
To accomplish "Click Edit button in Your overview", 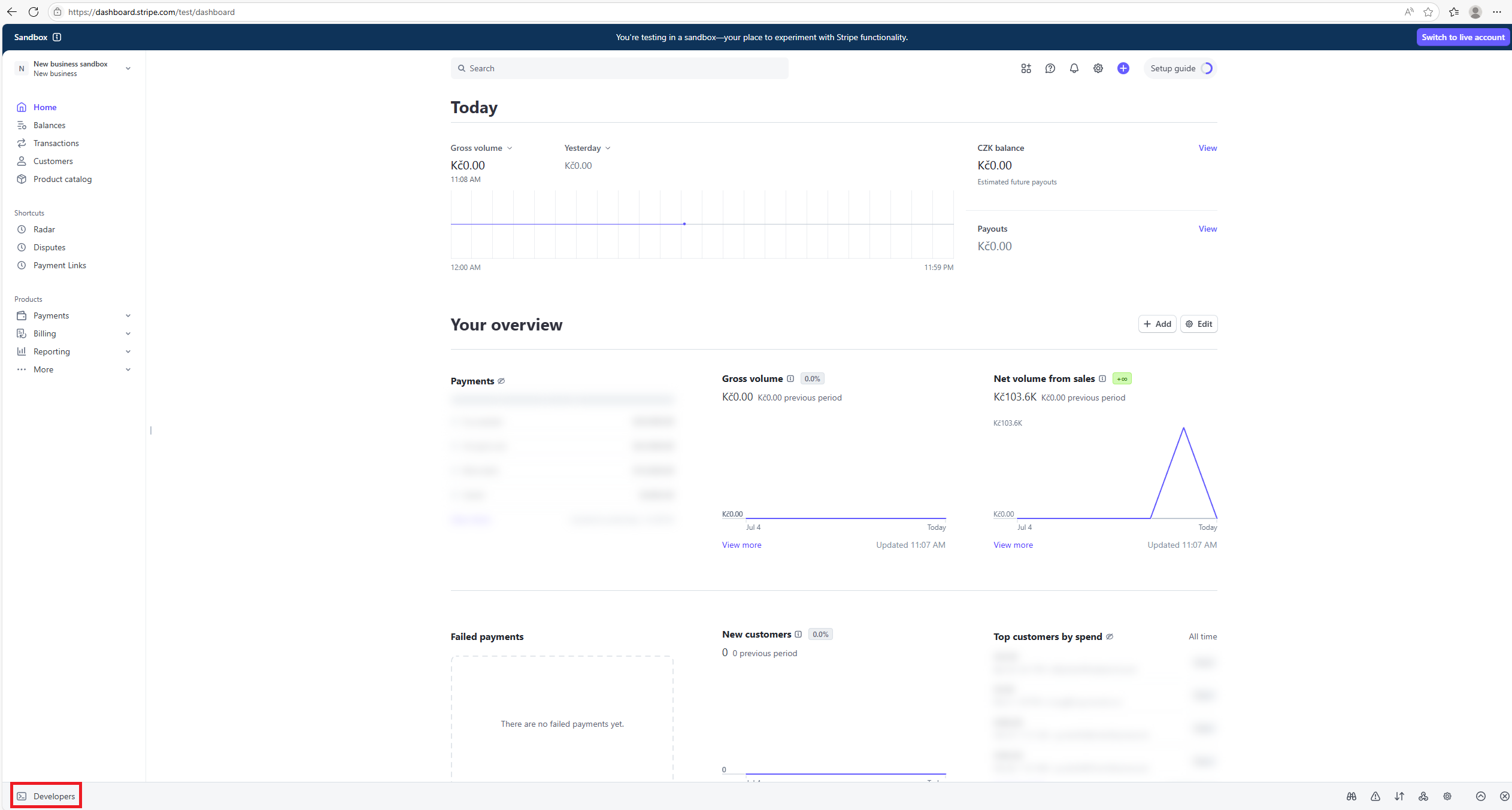I will [x=1199, y=324].
